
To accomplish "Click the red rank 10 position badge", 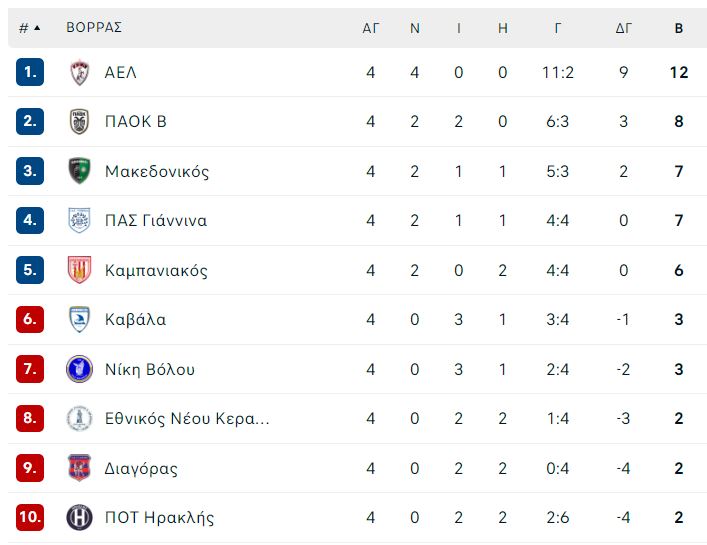I will tap(30, 517).
